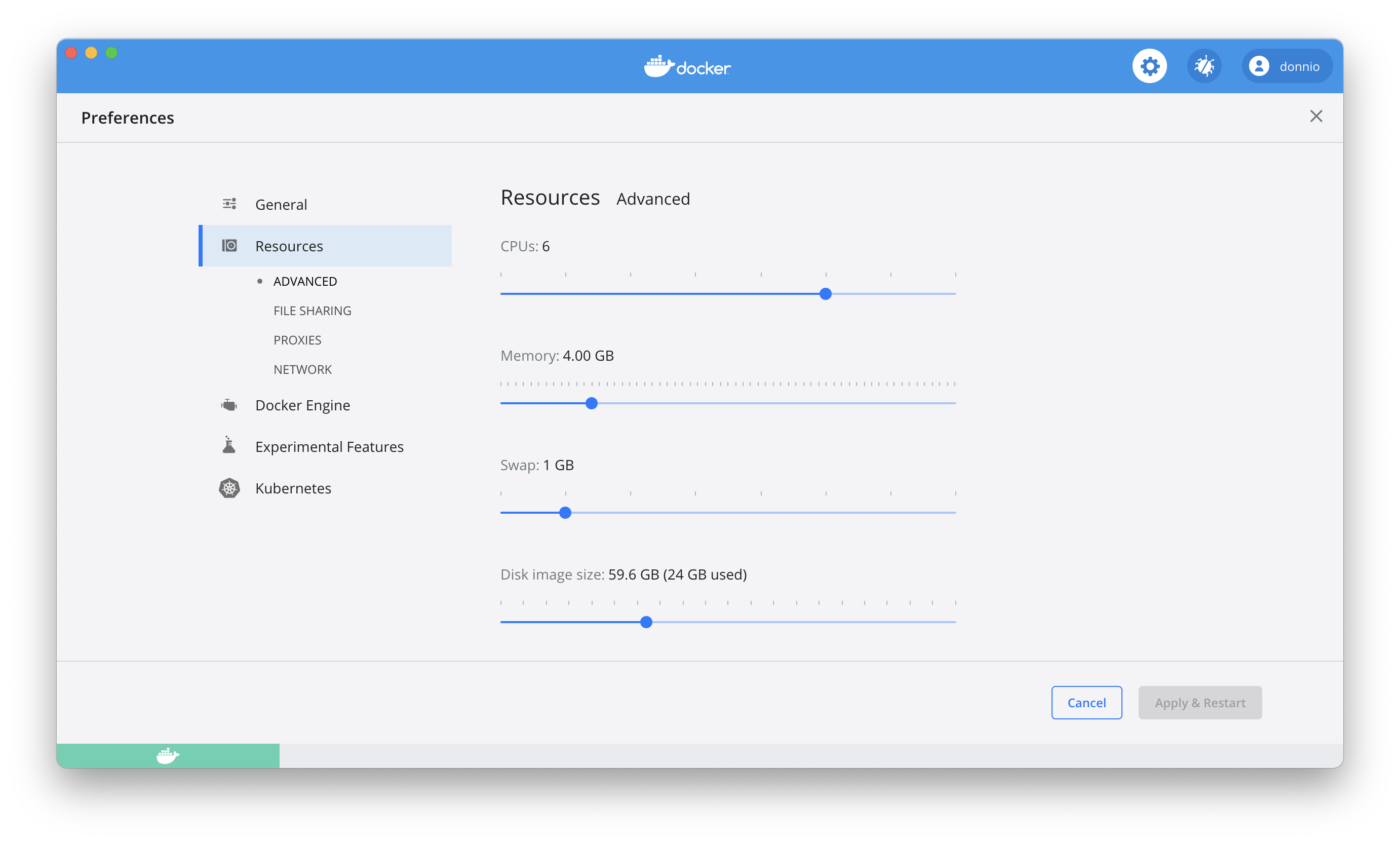Click the Troubleshoot bug icon

[x=1204, y=65]
